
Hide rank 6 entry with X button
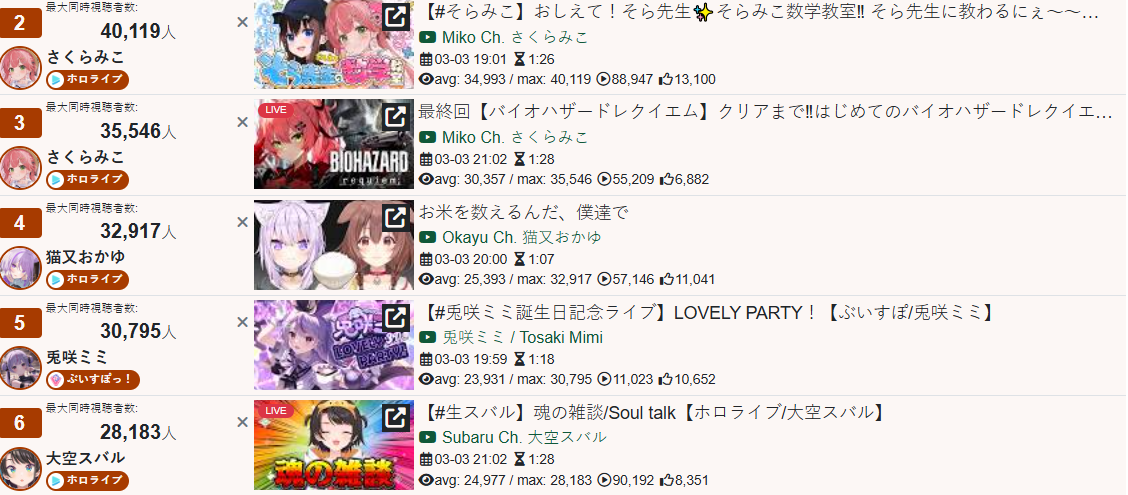click(x=242, y=422)
